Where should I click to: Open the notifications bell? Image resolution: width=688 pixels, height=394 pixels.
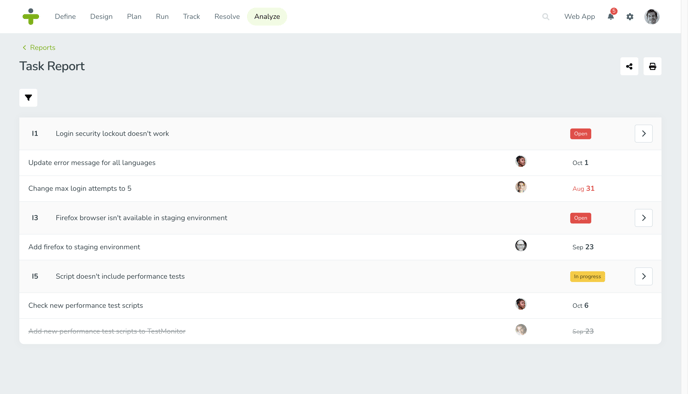(x=611, y=16)
